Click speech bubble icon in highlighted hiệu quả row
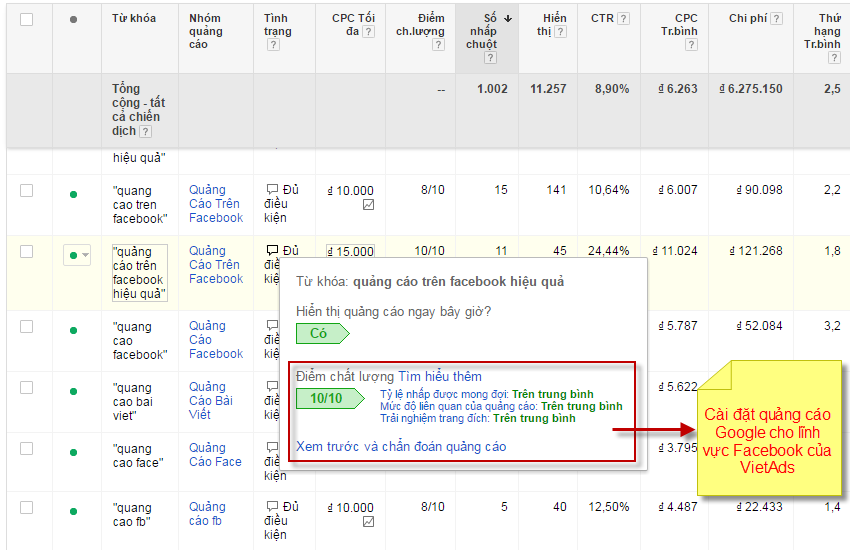 coord(272,250)
